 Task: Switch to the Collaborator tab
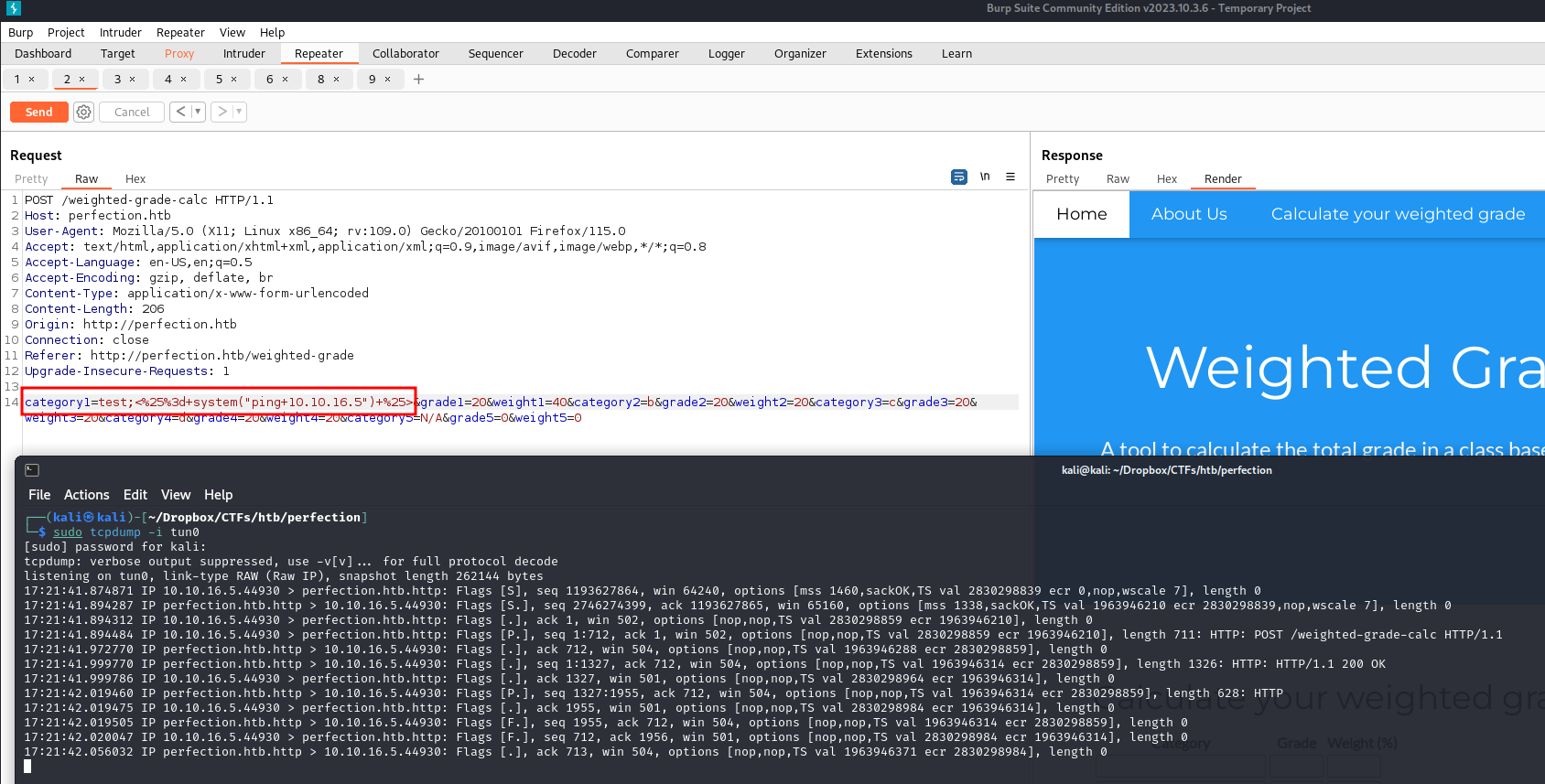tap(405, 54)
